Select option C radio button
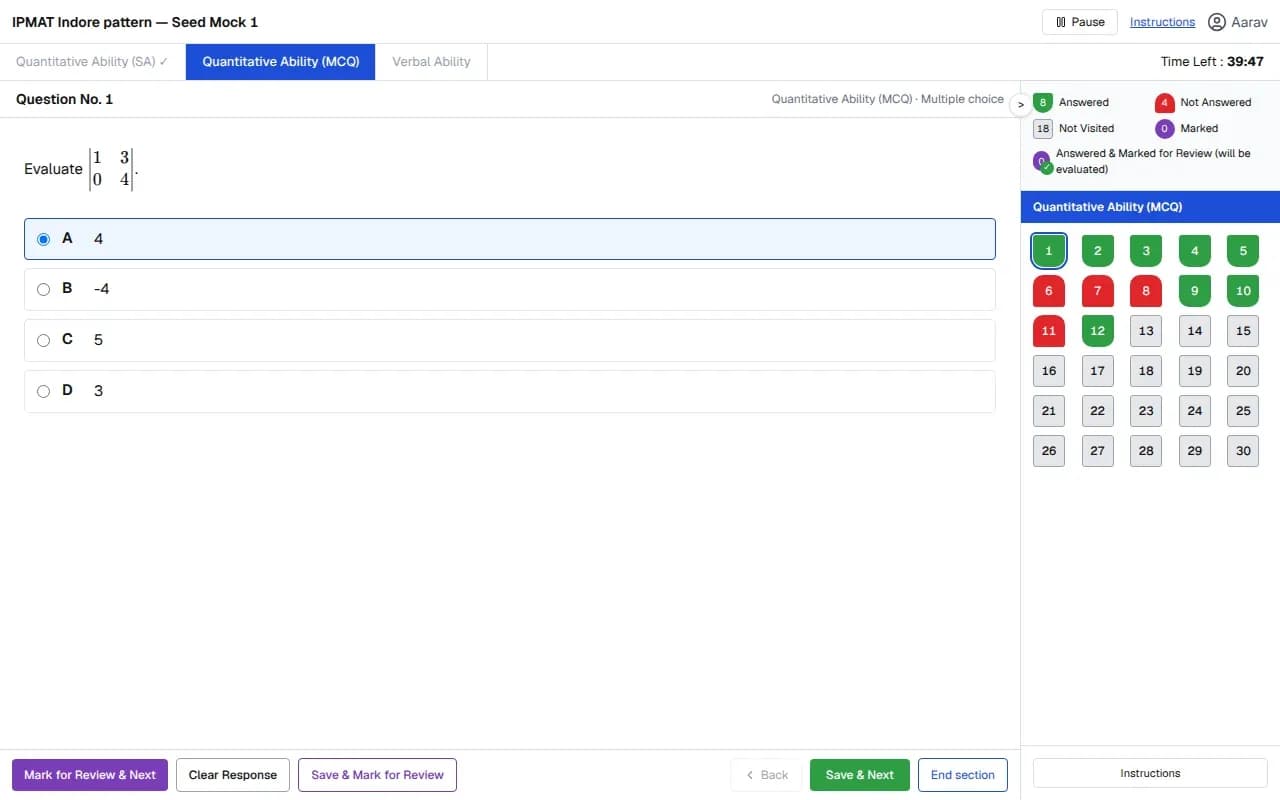 coord(43,340)
